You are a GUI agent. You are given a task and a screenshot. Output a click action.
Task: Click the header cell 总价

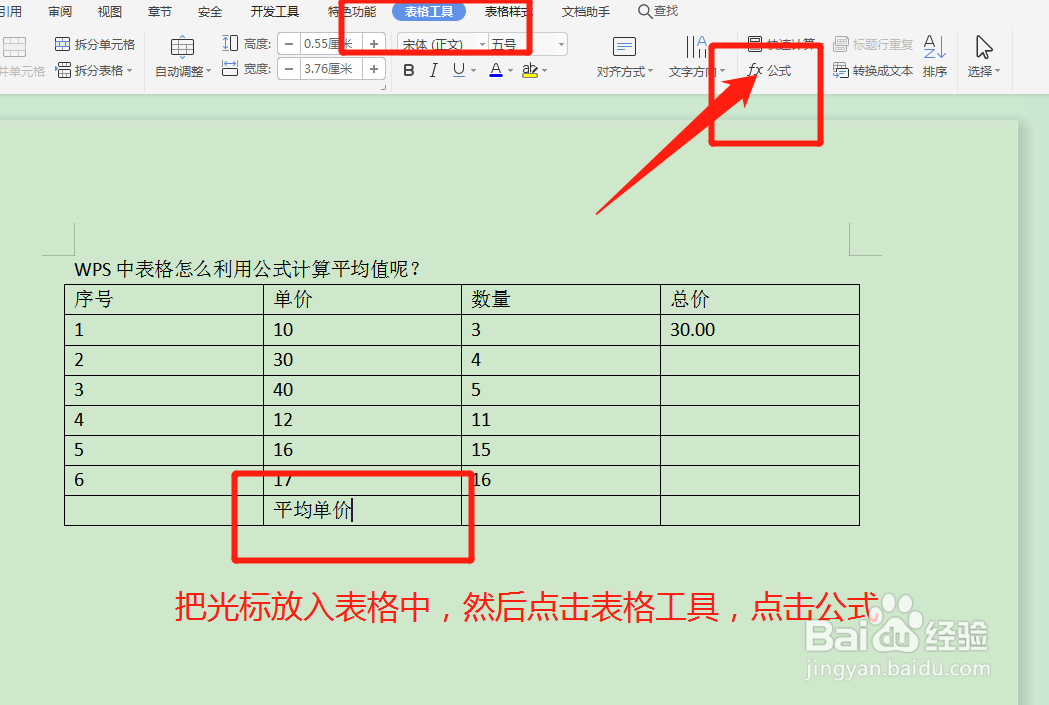pos(759,299)
